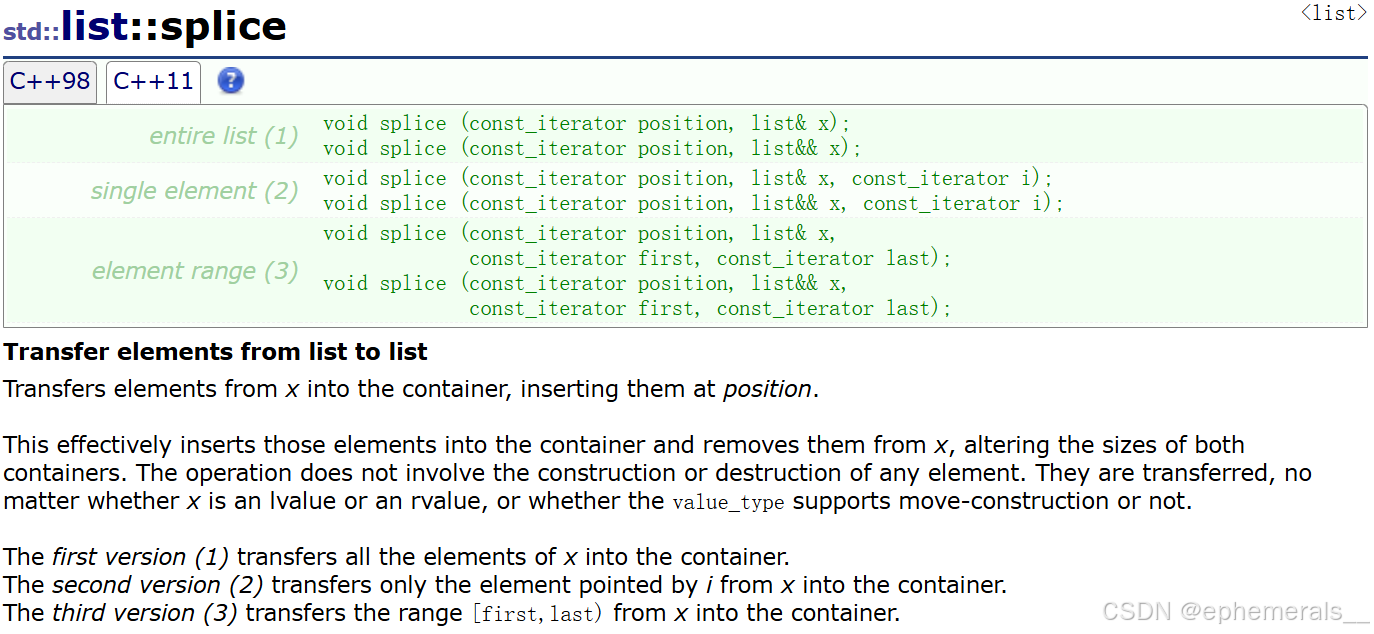Select the element range (3) label
This screenshot has width=1374, height=634.
click(195, 271)
